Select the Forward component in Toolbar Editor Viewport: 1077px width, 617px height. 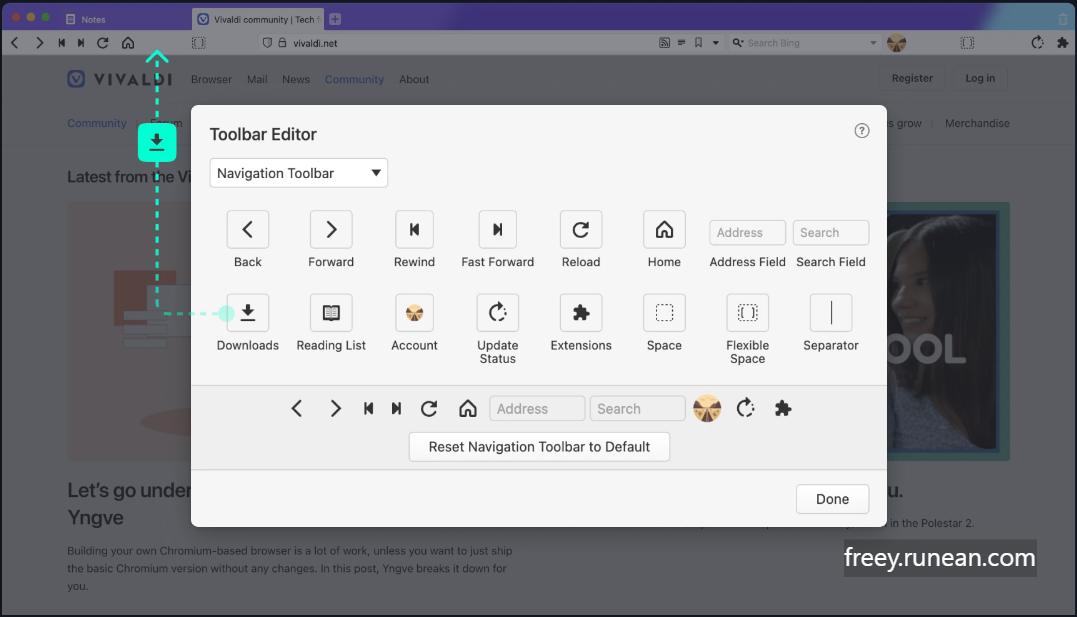tap(331, 229)
